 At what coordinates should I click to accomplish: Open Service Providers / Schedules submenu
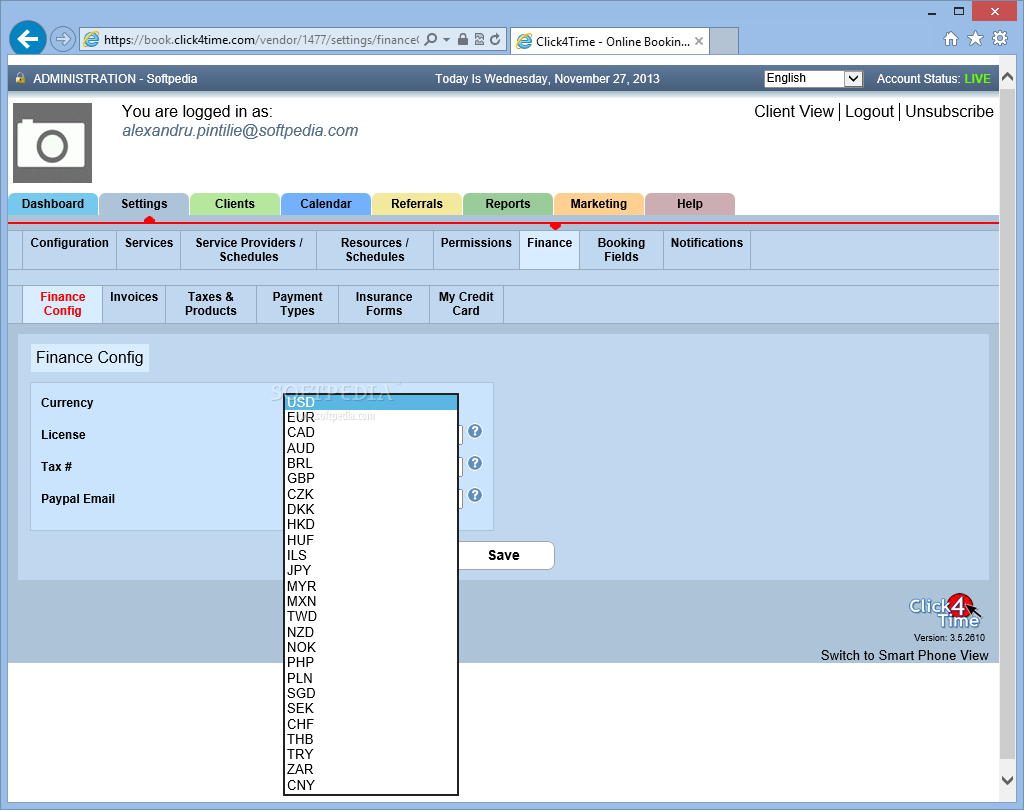(249, 250)
